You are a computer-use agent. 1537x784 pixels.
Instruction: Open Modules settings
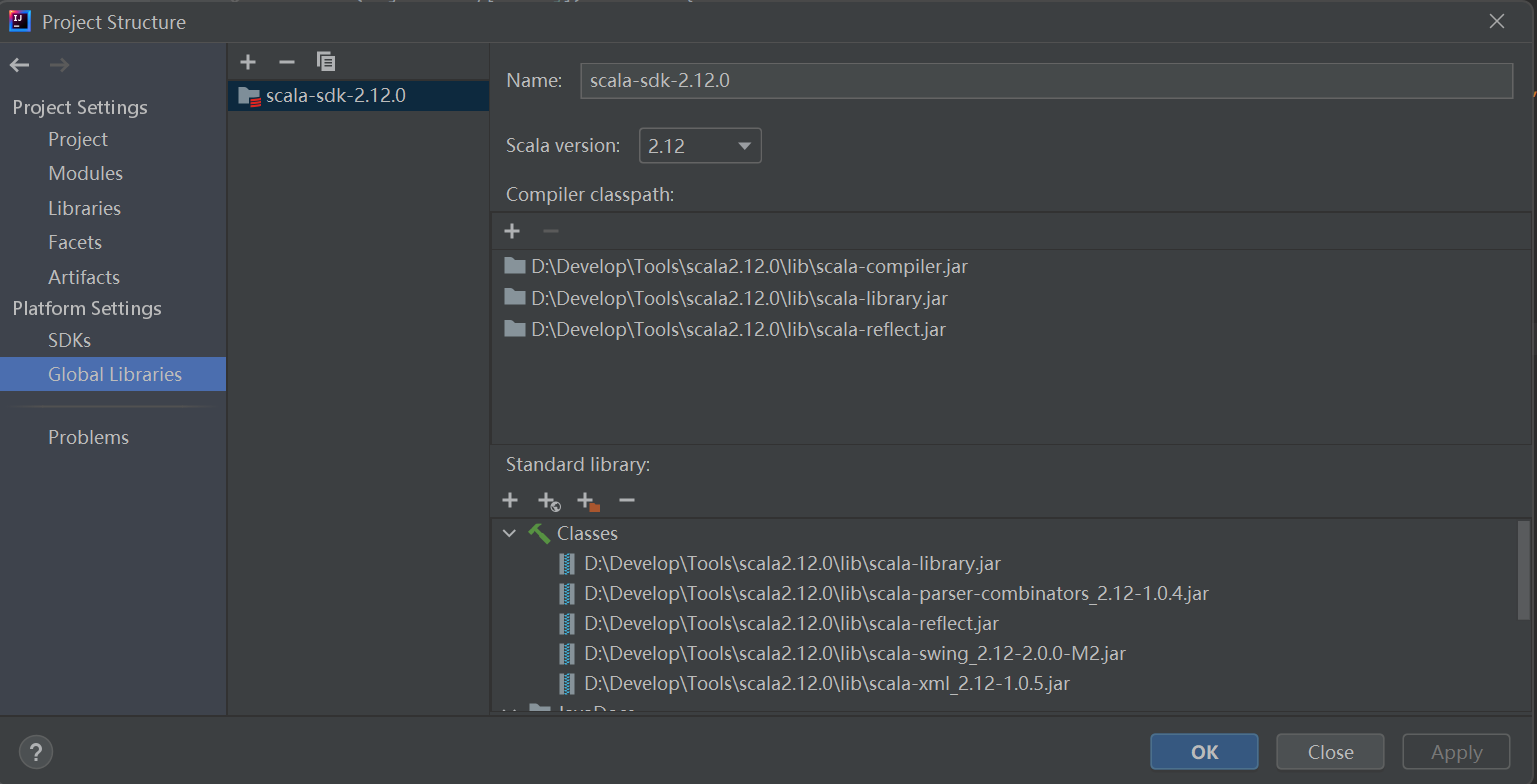85,173
